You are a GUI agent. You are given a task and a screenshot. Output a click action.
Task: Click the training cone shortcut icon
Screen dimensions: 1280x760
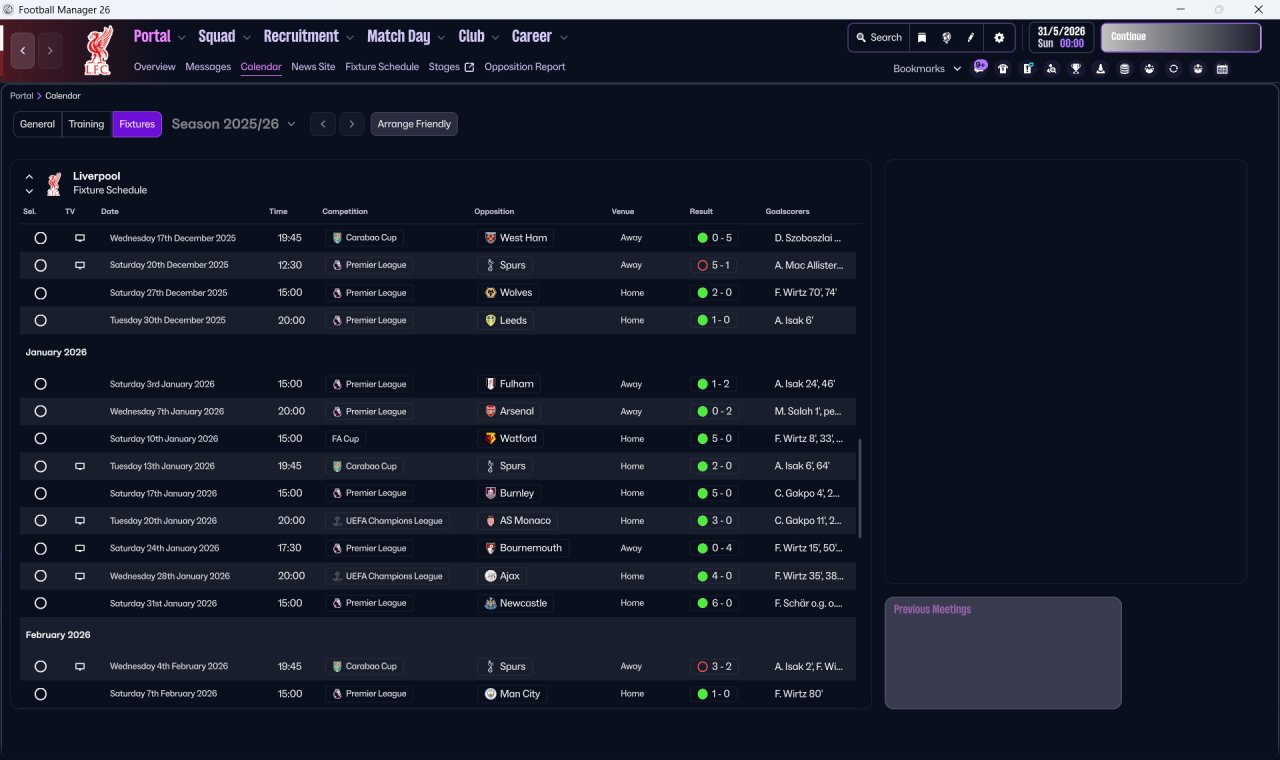pos(1101,69)
